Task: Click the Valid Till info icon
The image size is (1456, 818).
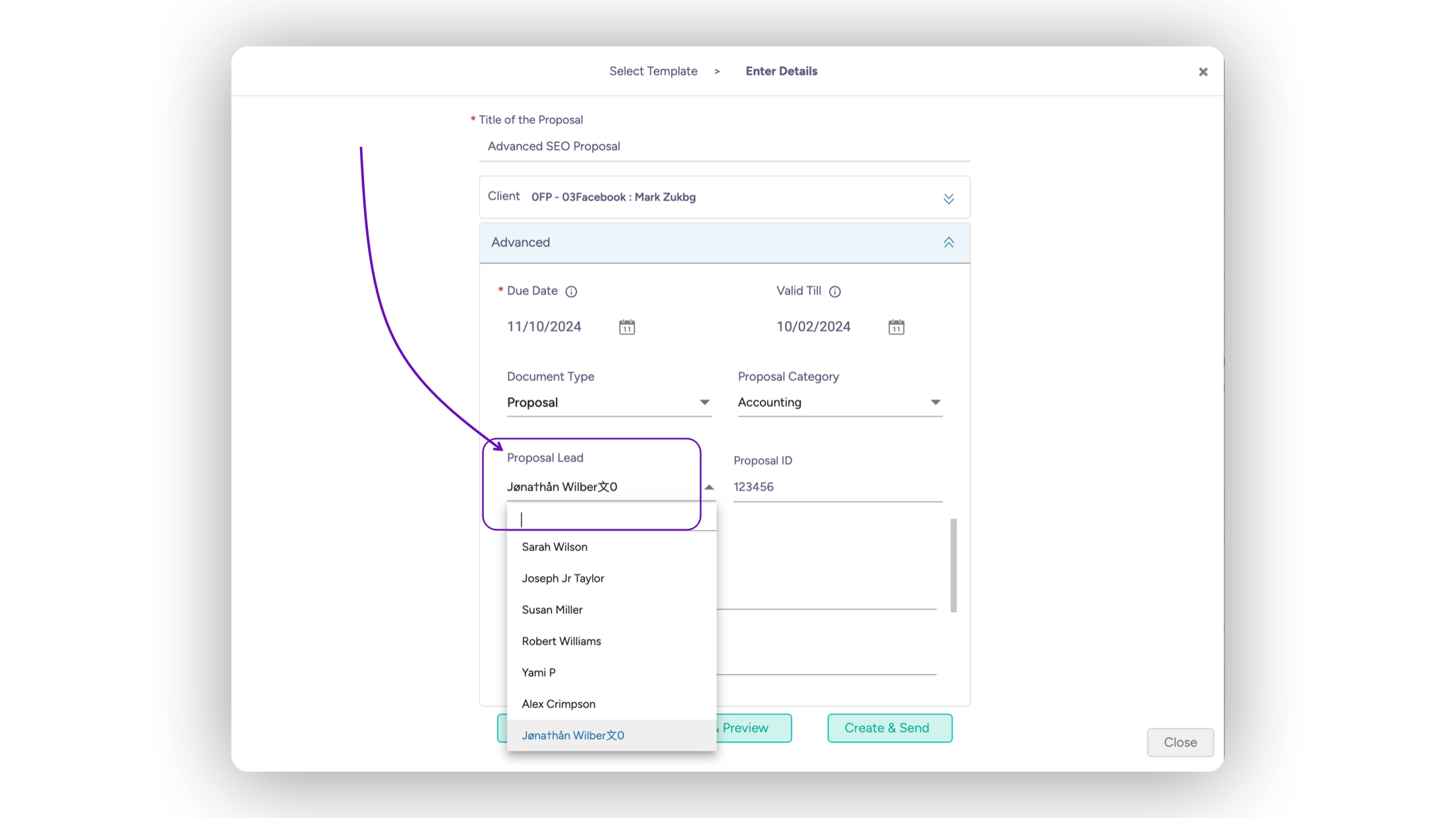Action: click(835, 292)
